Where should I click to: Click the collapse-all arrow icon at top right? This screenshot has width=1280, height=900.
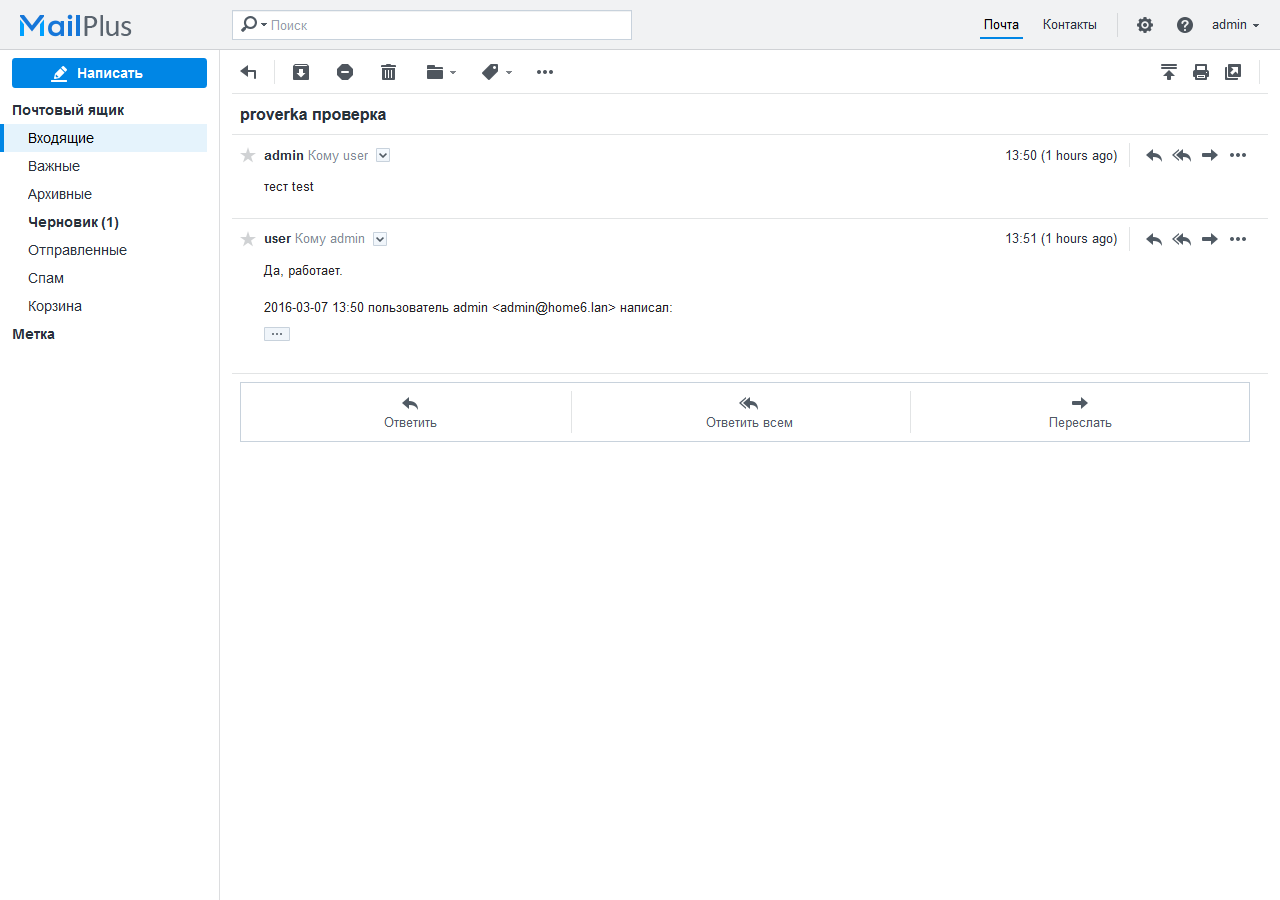click(1169, 72)
